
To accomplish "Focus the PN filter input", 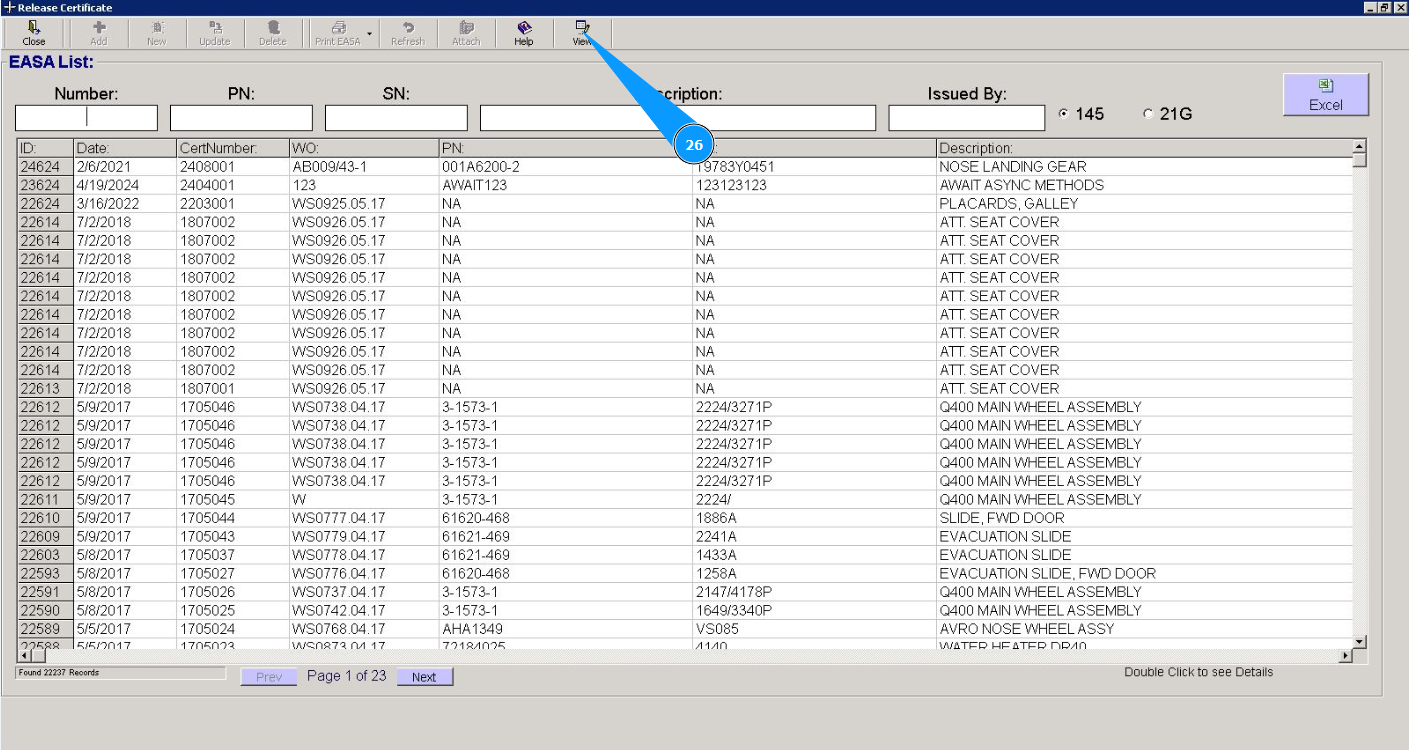I will click(x=241, y=118).
